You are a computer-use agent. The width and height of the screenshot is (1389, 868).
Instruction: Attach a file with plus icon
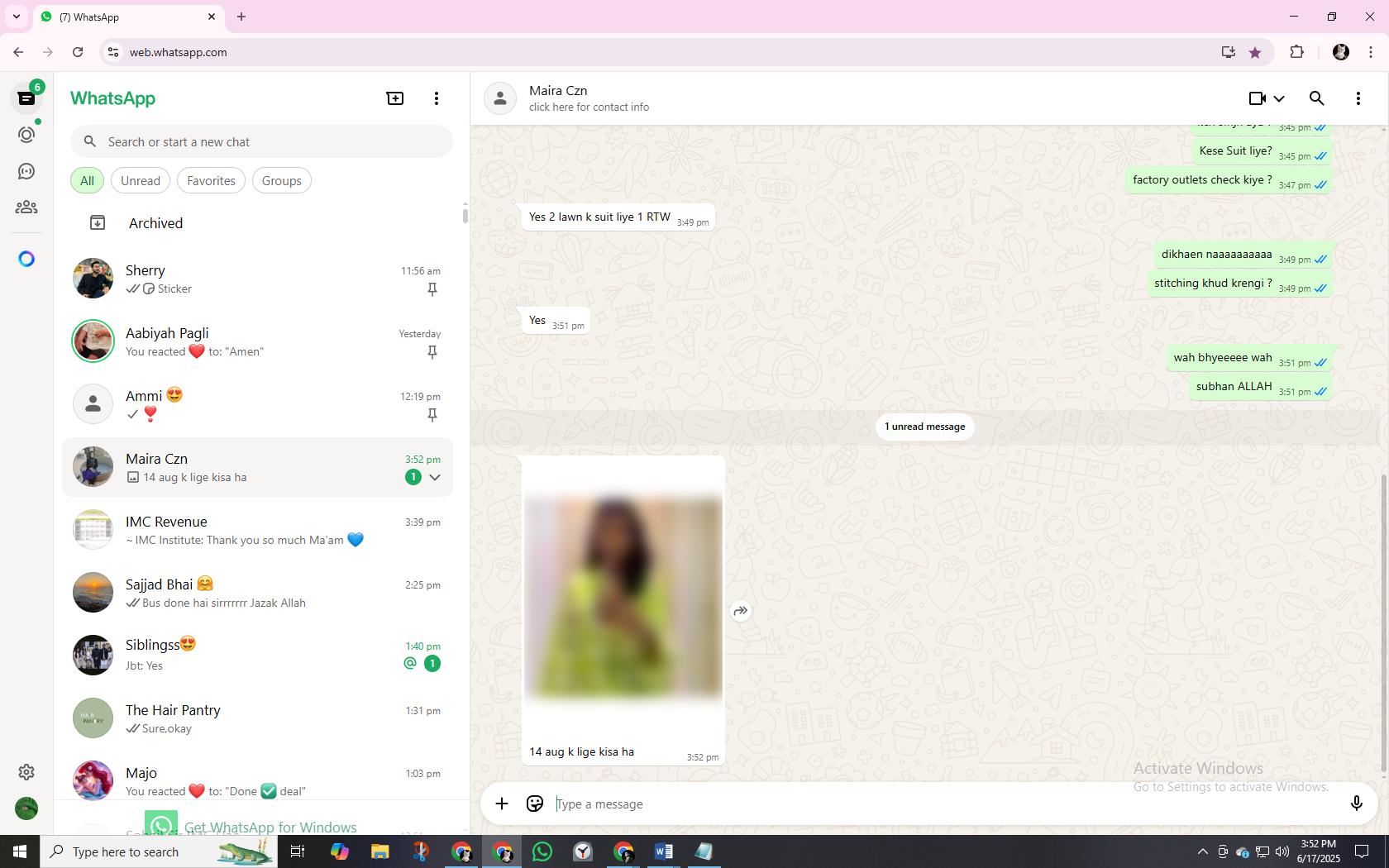502,804
